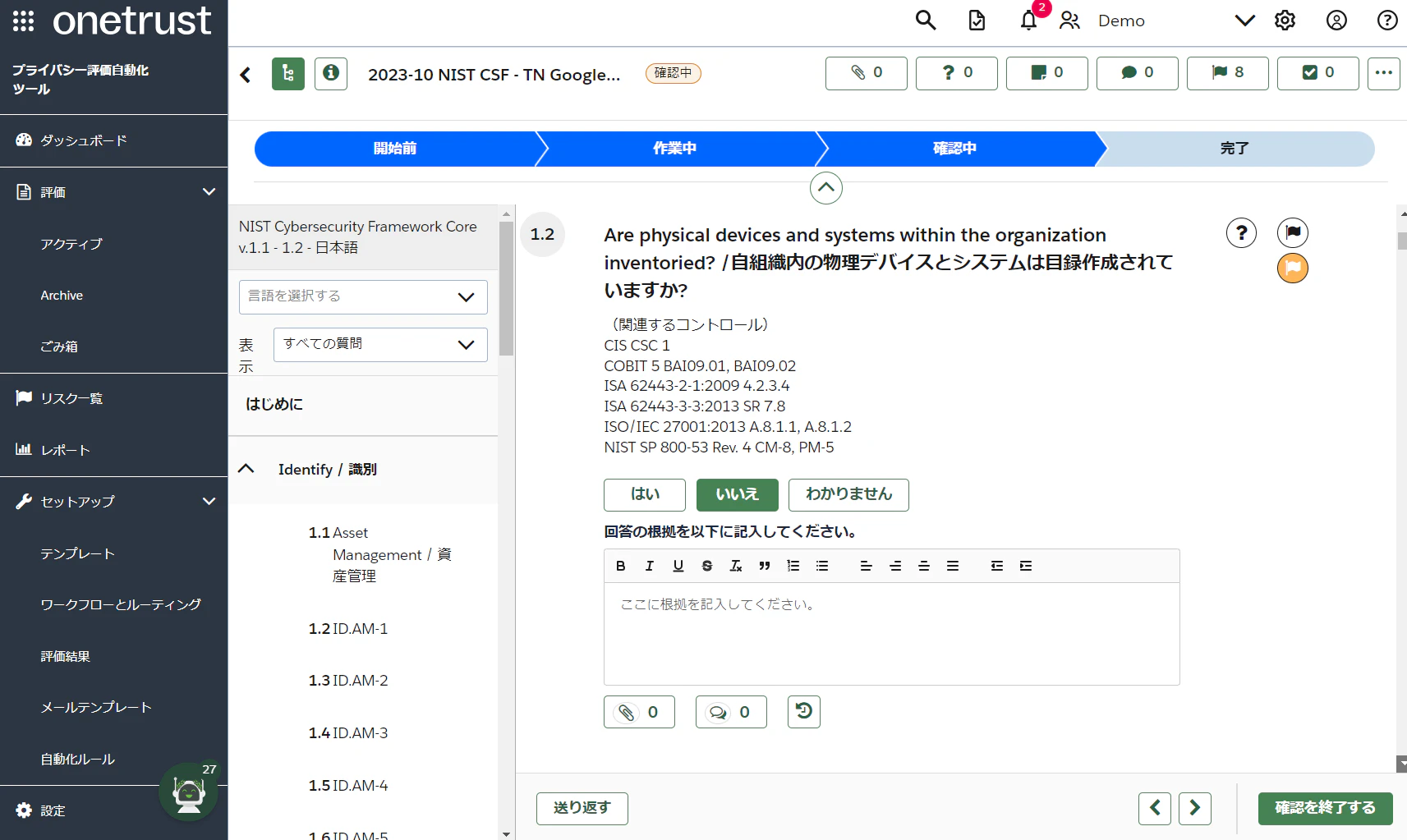Clear text formatting in editor
Viewport: 1407px width, 840px height.
(736, 566)
